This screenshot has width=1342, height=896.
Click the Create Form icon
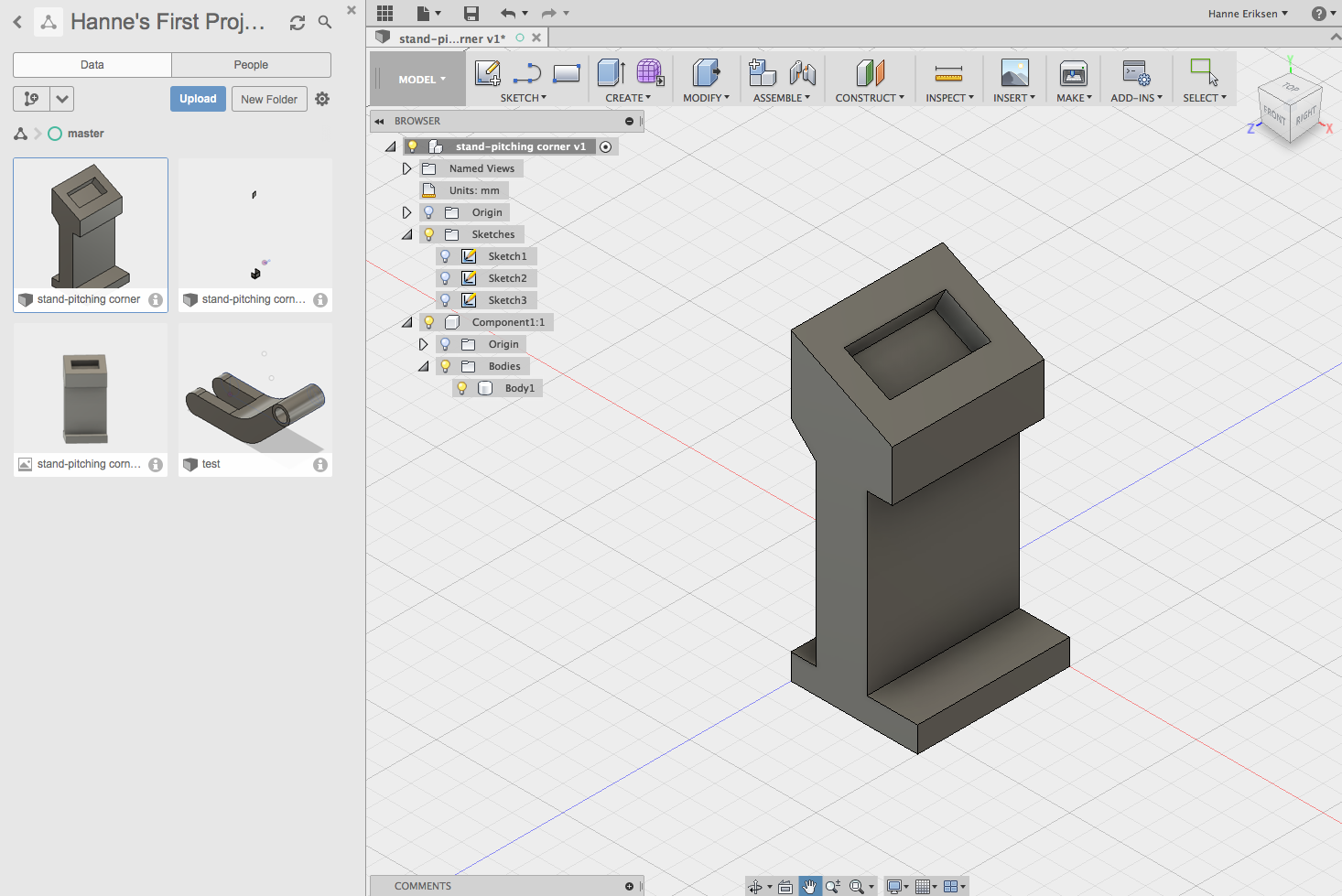click(650, 73)
